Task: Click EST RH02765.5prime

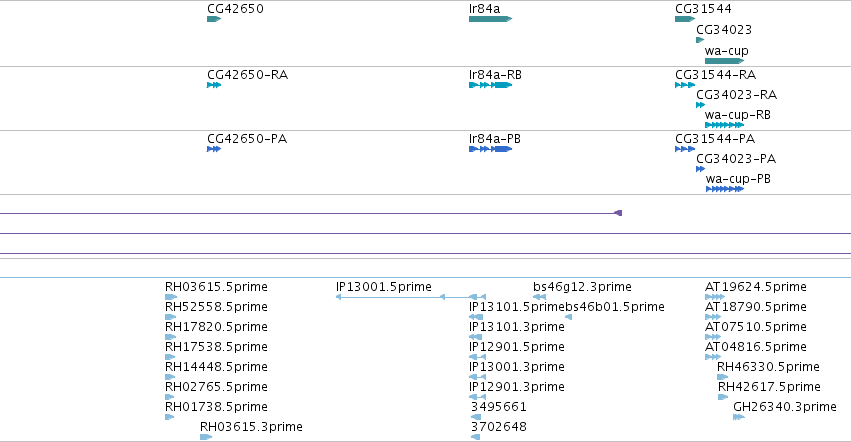Action: 216,387
